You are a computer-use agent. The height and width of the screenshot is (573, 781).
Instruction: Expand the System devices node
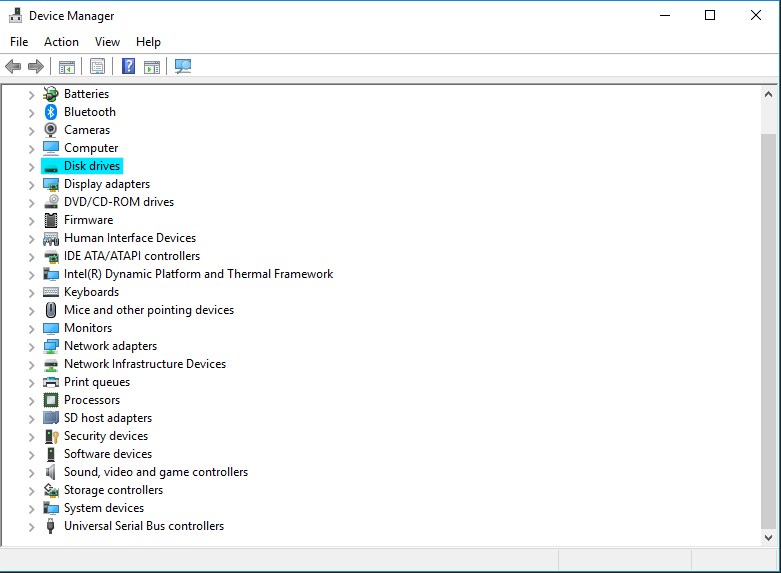click(31, 509)
